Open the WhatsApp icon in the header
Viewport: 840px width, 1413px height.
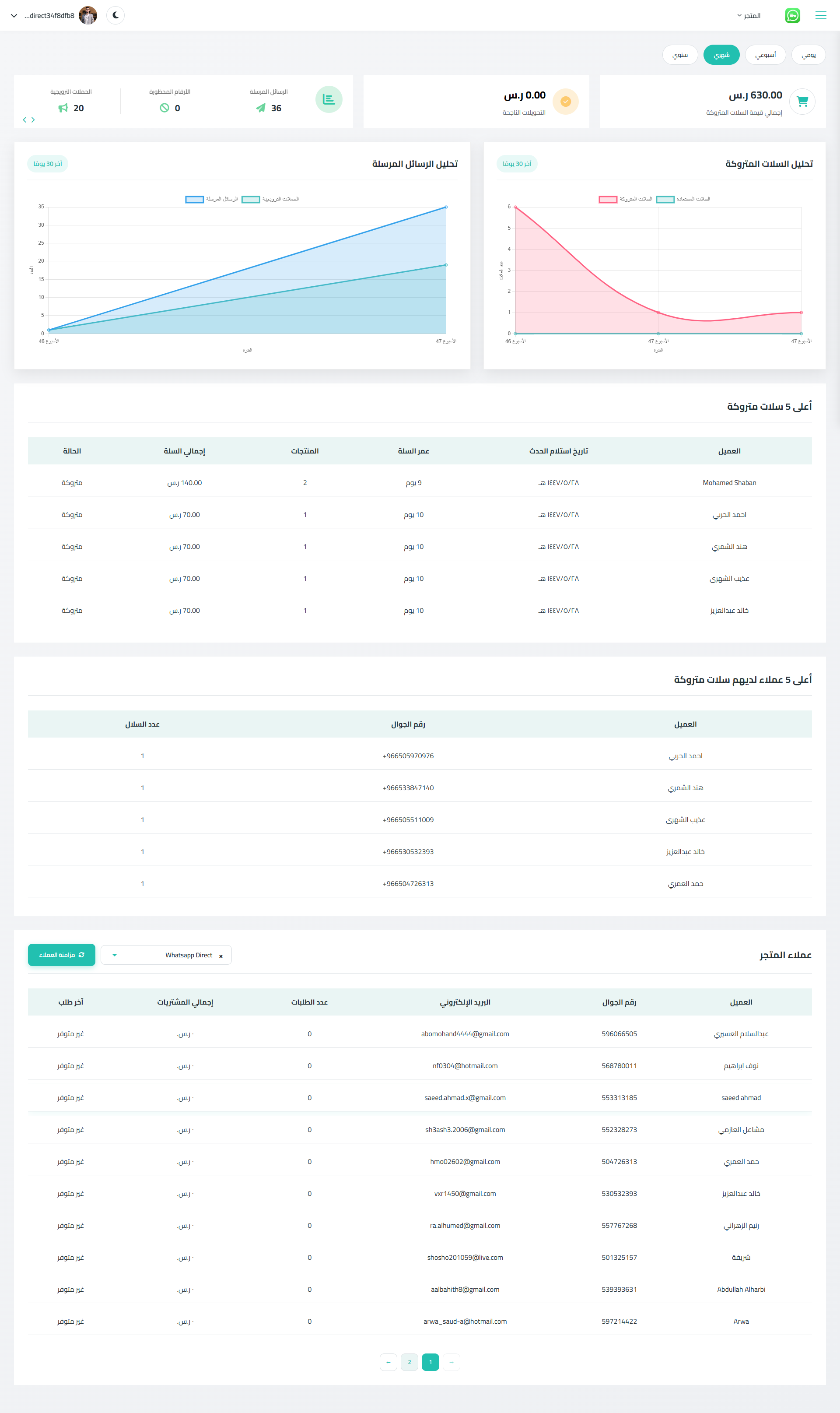point(792,15)
